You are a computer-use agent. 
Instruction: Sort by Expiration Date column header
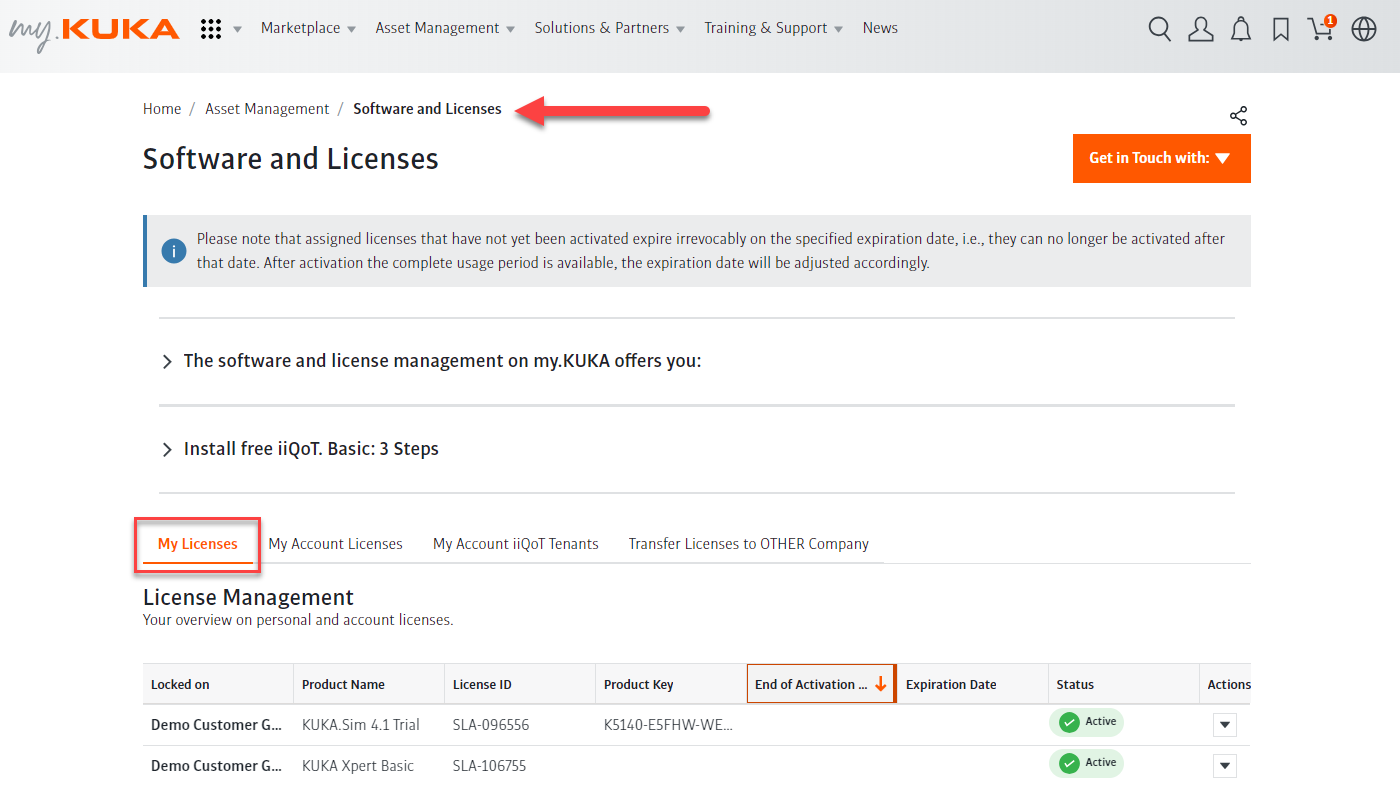(973, 684)
